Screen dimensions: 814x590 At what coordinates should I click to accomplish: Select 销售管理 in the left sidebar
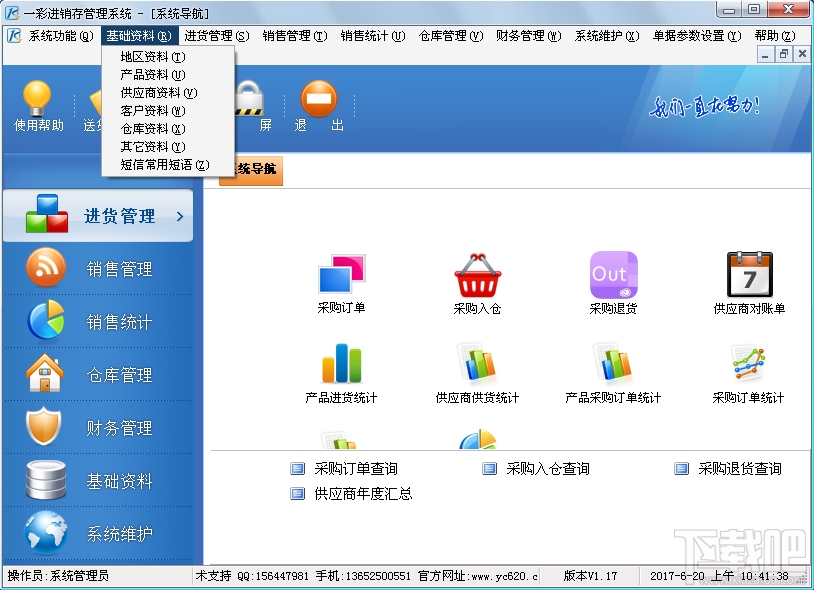pos(100,268)
